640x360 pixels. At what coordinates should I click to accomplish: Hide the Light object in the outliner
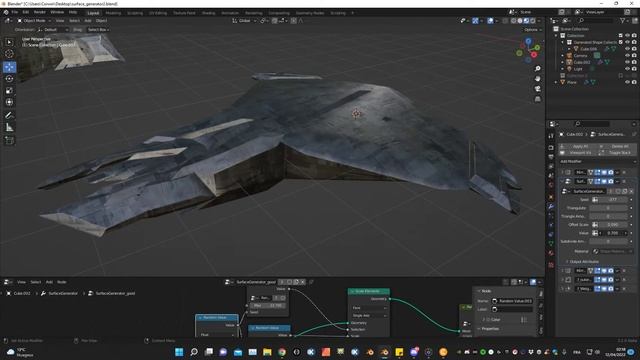point(627,69)
